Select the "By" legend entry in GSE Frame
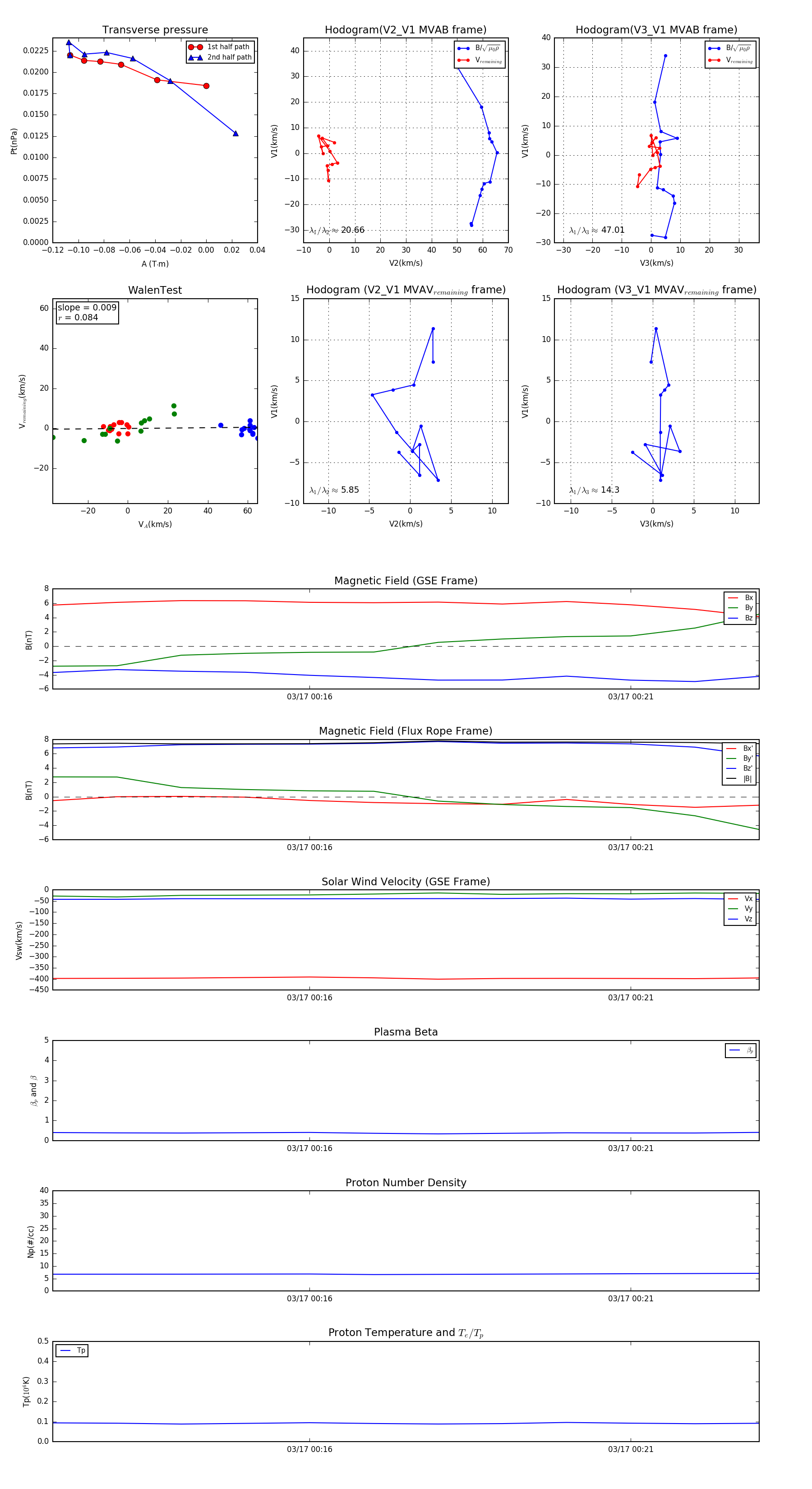The image size is (812, 1489). point(740,607)
